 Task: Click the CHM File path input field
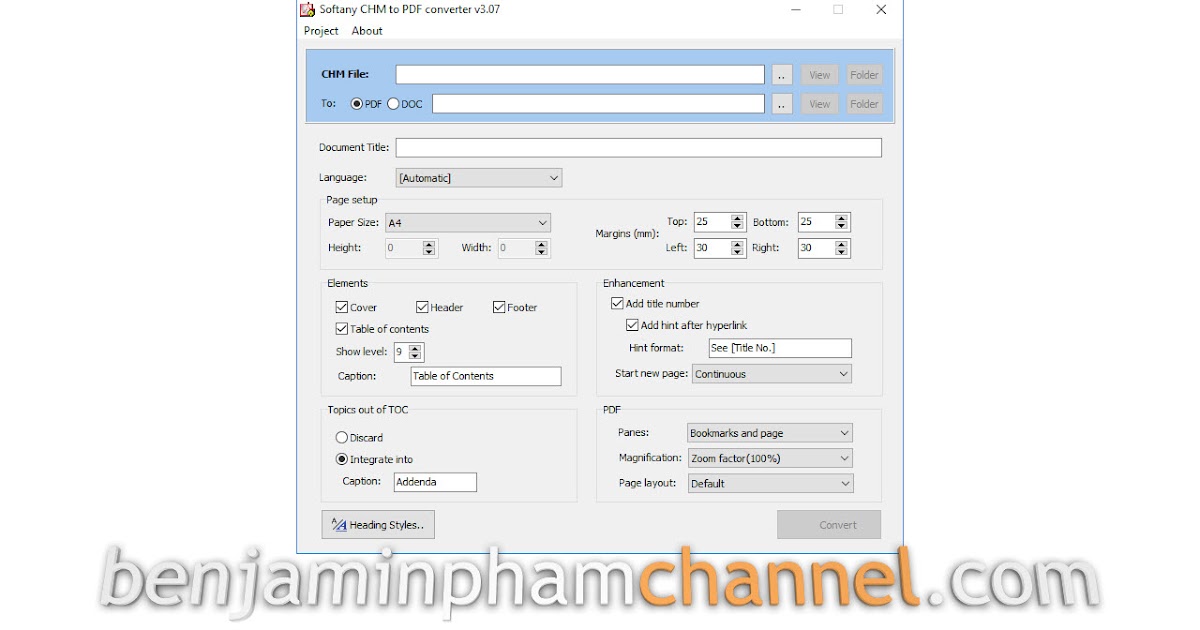[x=580, y=75]
